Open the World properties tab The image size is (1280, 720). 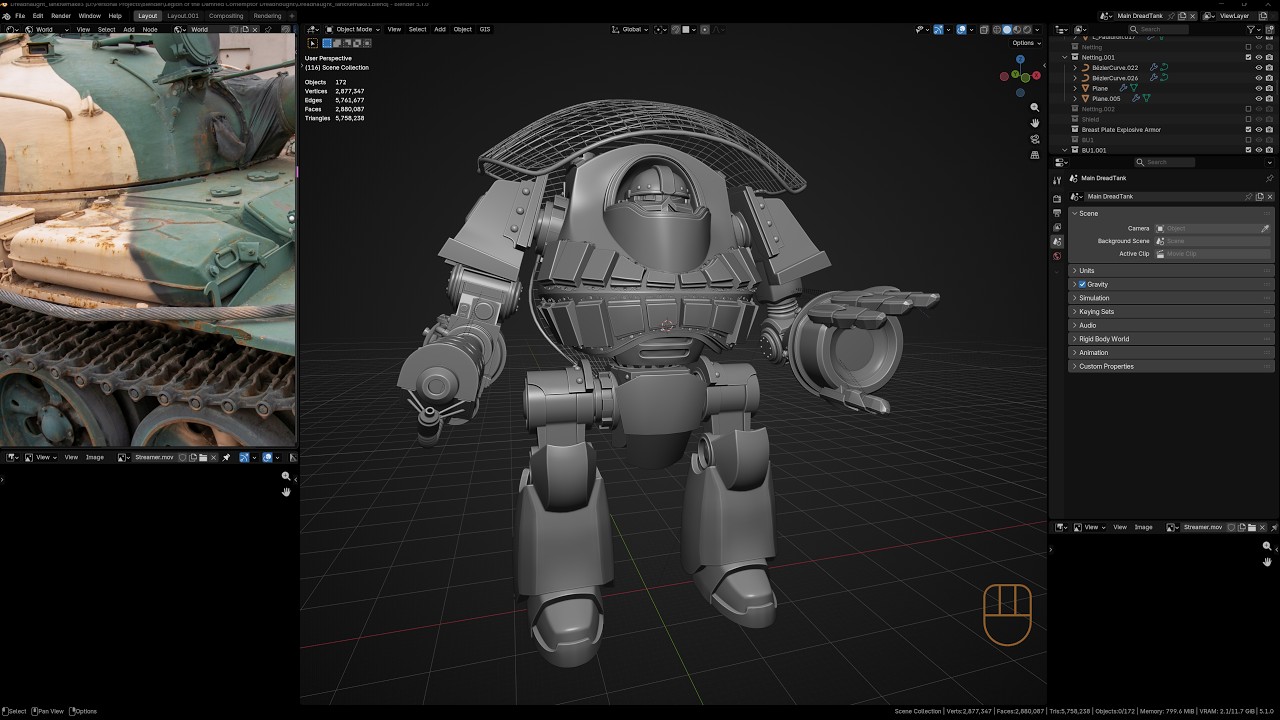1057,256
